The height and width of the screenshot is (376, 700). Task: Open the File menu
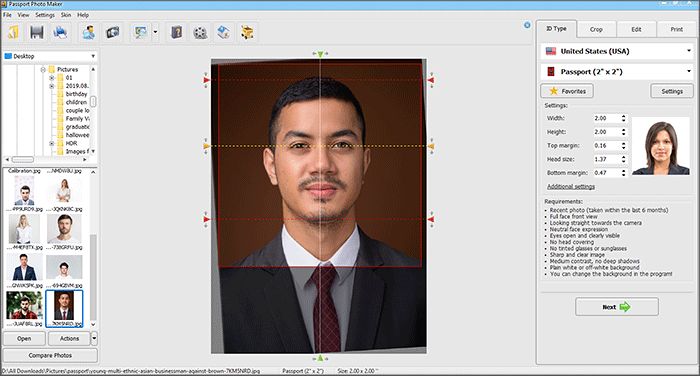coord(8,15)
